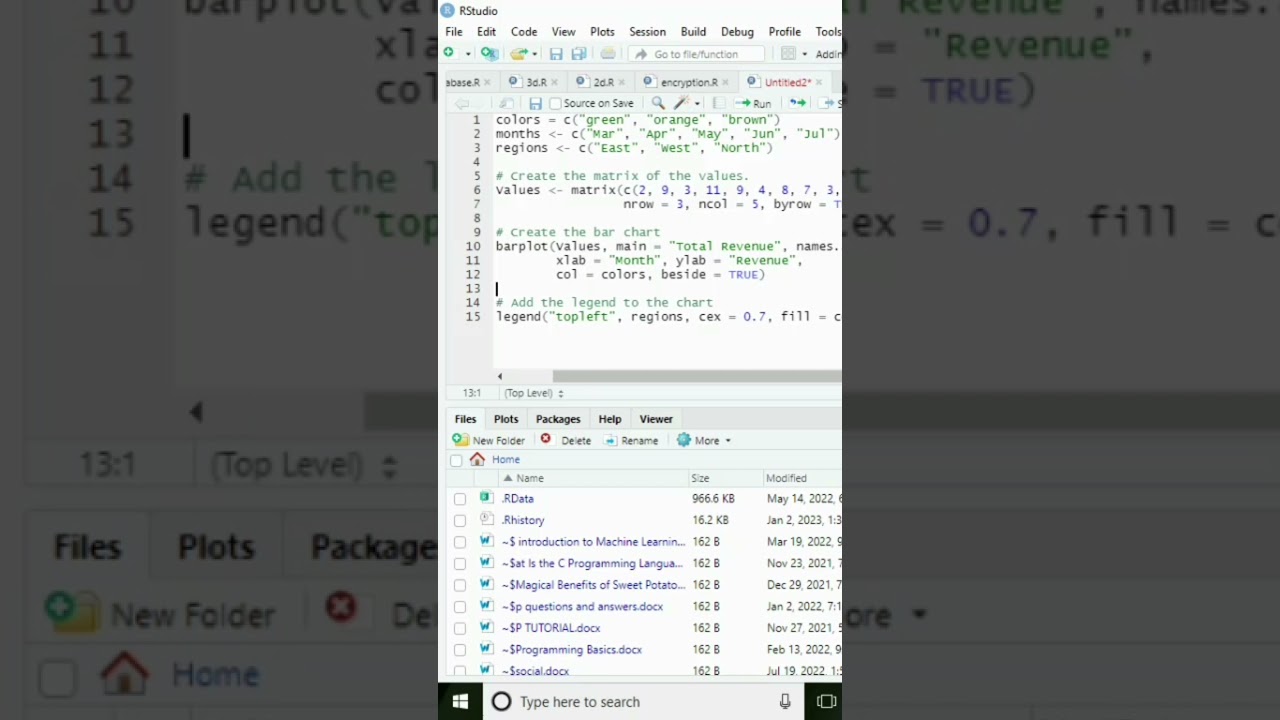Click the Run button
The width and height of the screenshot is (1280, 720).
[754, 103]
